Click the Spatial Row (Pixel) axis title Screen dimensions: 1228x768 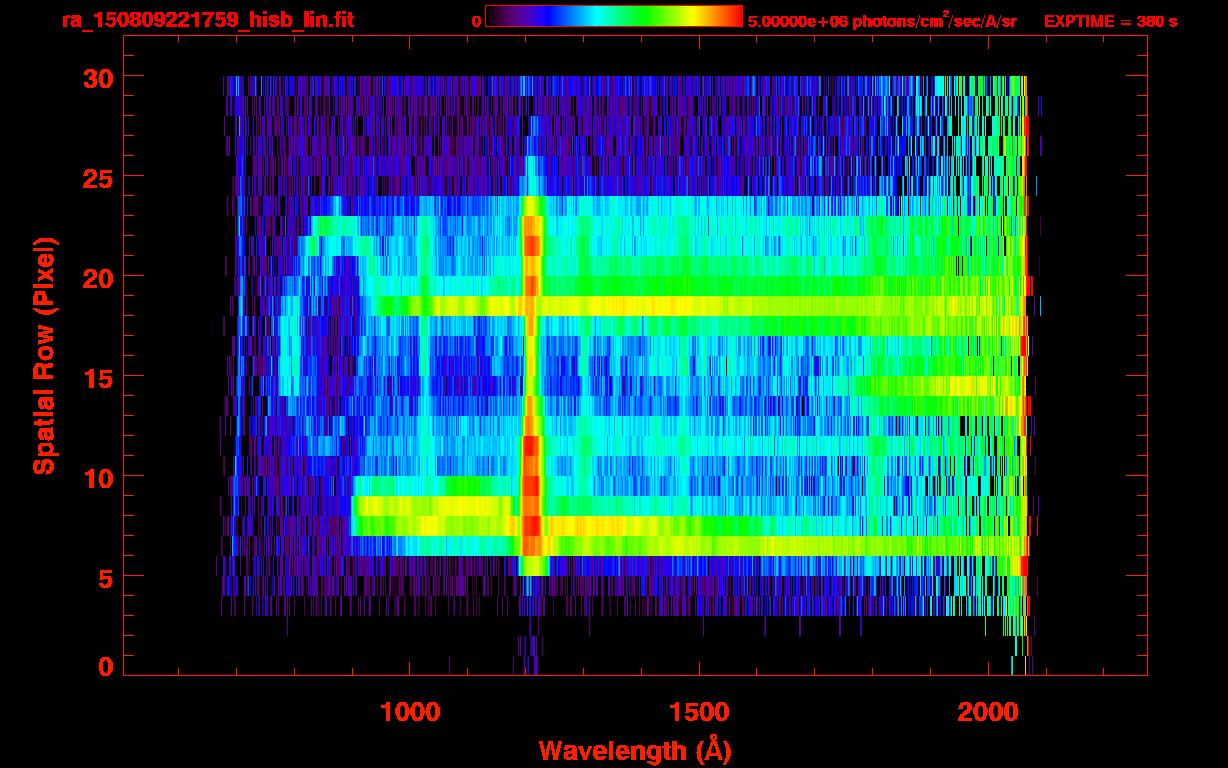(x=43, y=355)
